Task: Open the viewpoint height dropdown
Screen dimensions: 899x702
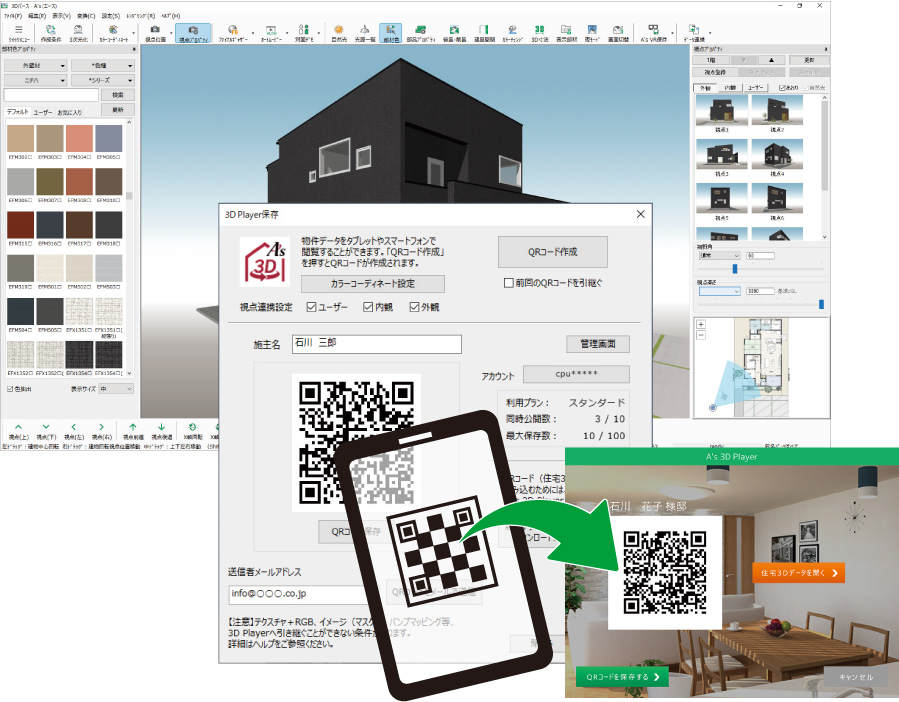Action: 720,291
